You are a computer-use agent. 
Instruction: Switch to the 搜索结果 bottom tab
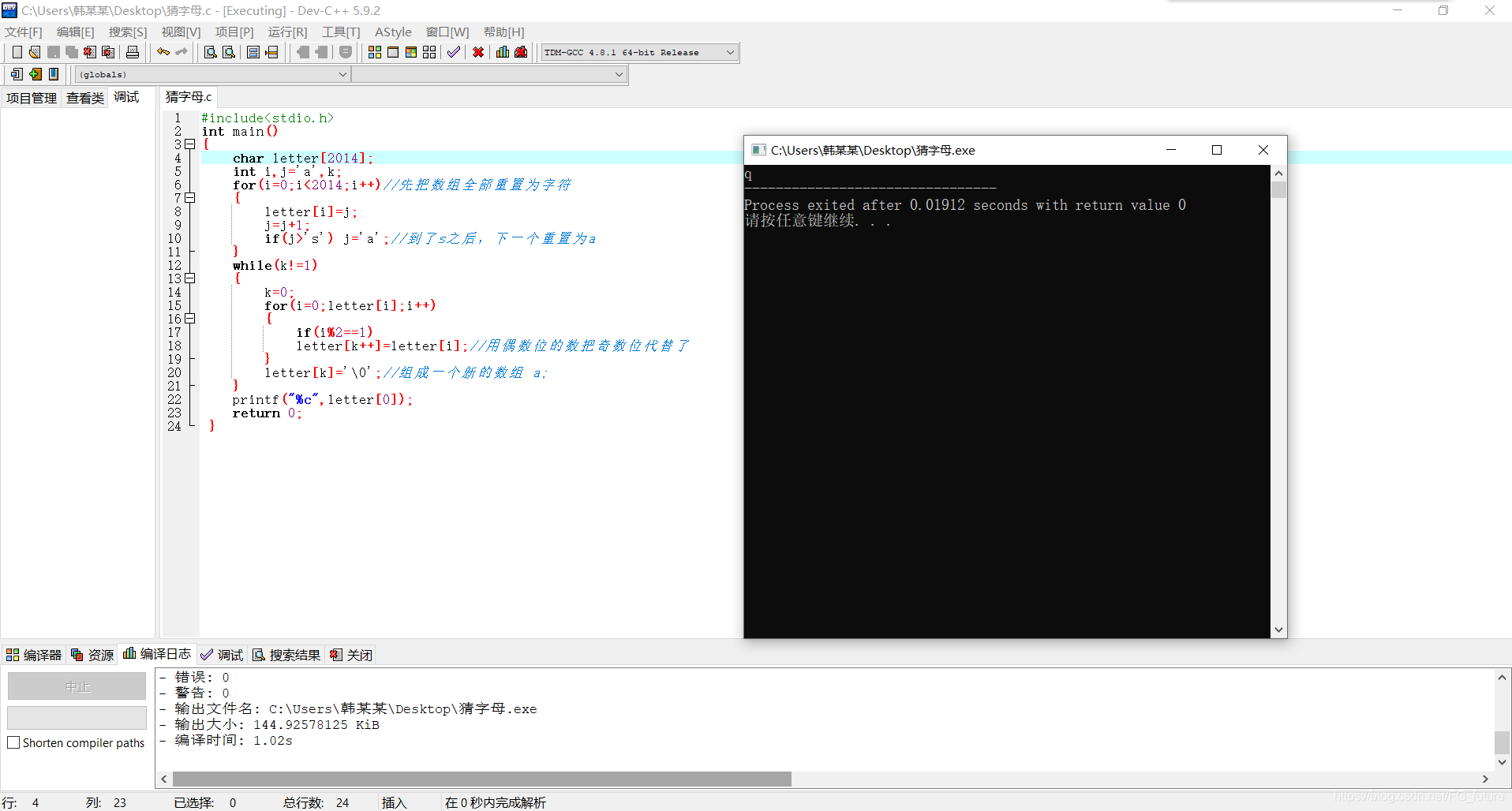[286, 655]
